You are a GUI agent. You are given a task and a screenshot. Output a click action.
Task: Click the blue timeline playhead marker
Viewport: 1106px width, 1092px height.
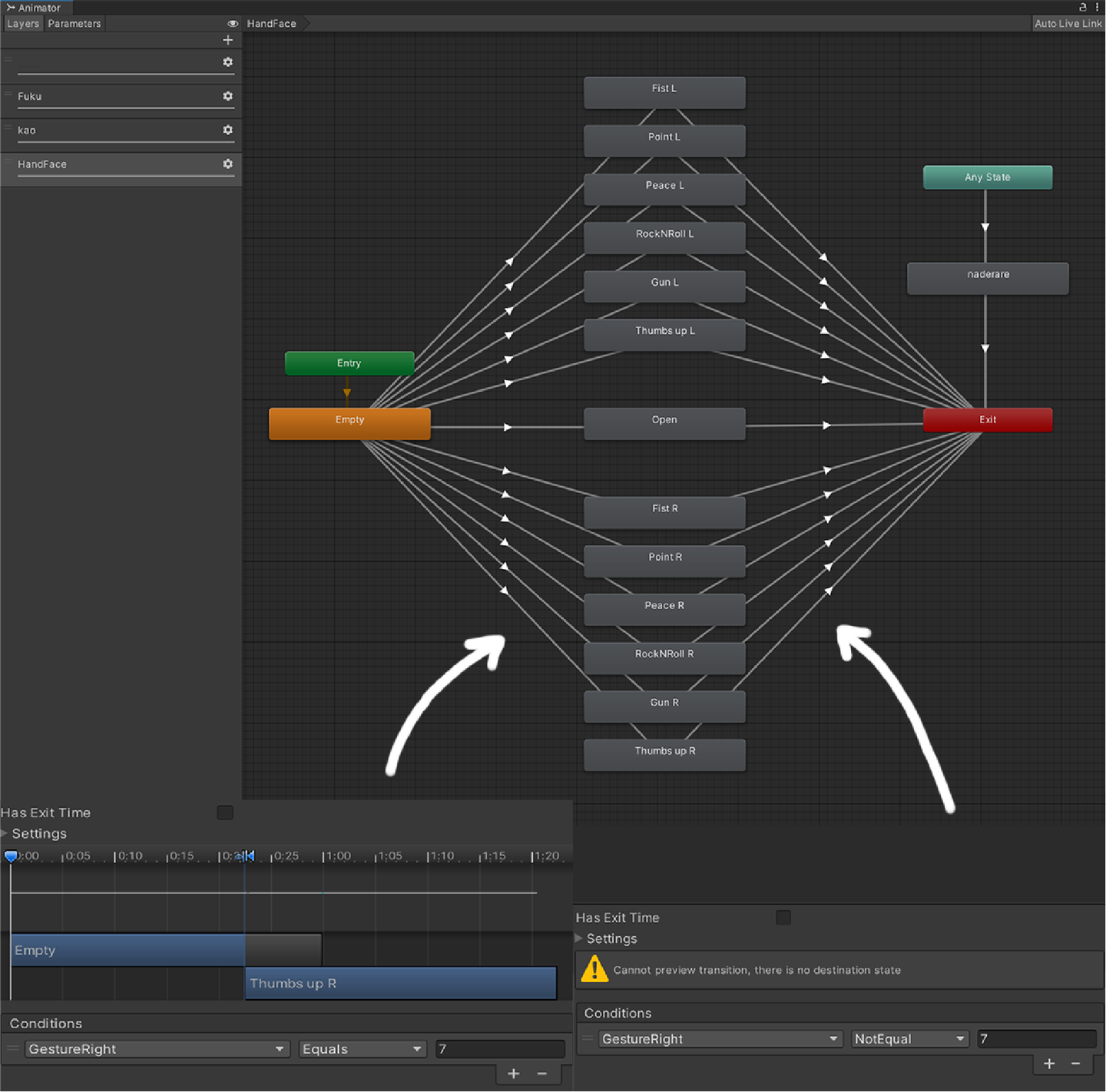[x=11, y=856]
